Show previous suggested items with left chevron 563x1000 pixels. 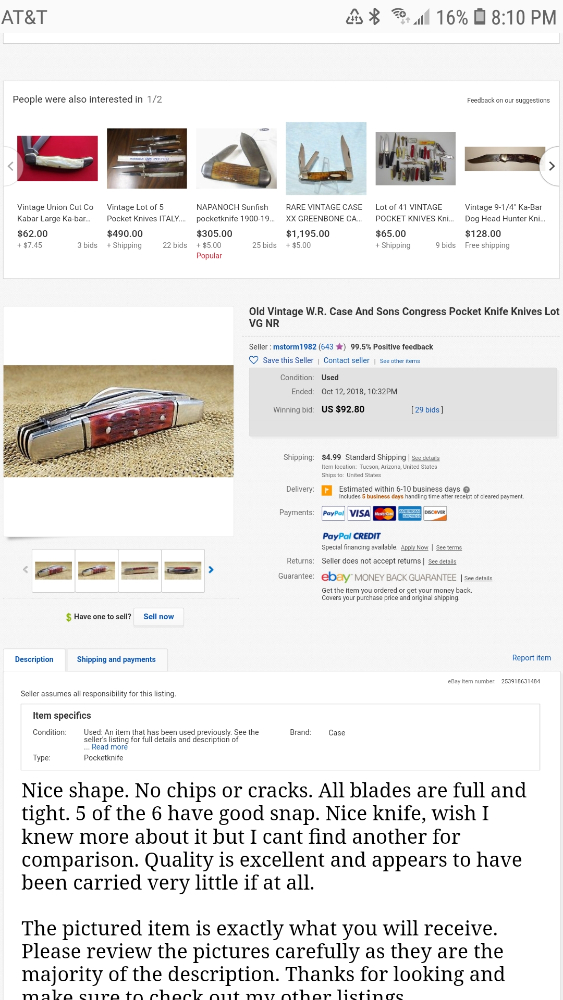11,166
